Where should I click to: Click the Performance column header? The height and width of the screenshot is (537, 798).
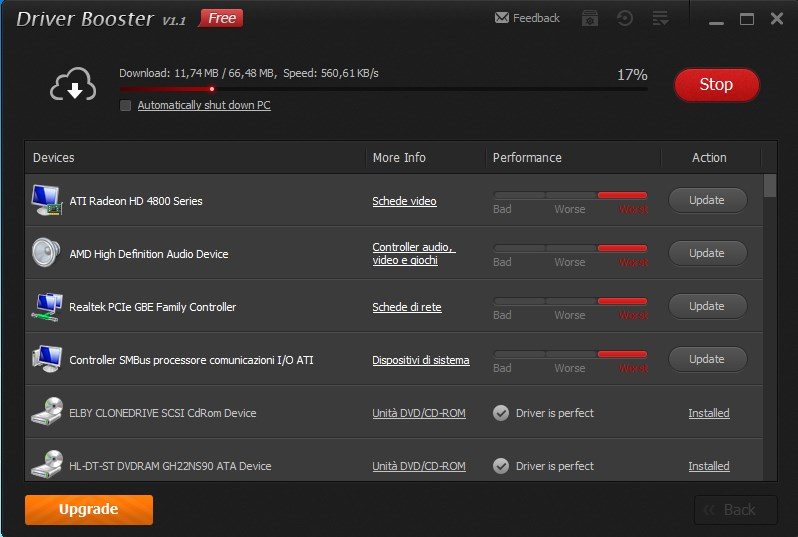527,158
